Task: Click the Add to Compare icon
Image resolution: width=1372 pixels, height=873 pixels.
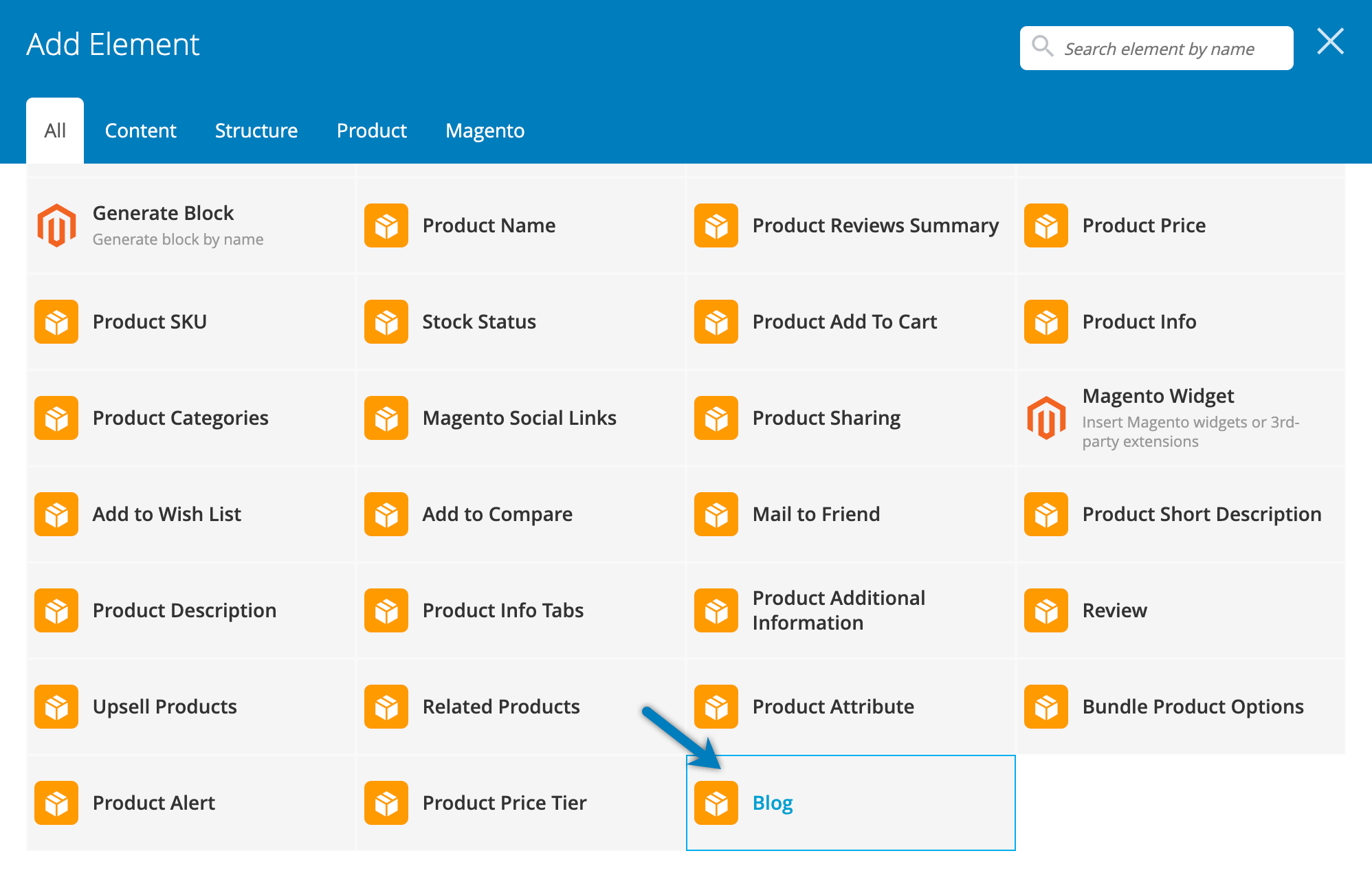Action: click(x=386, y=514)
